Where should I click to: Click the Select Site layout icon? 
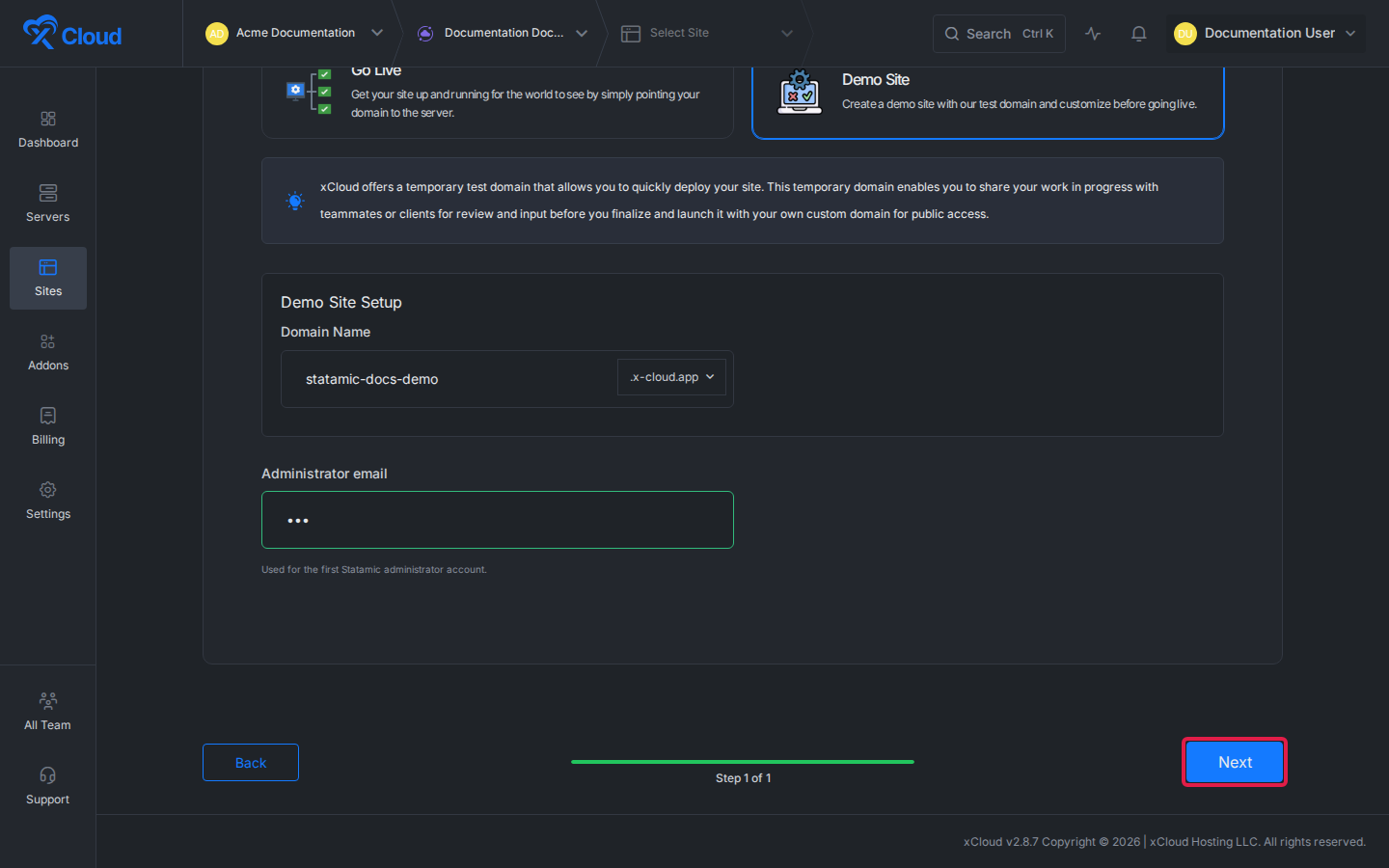(x=631, y=34)
